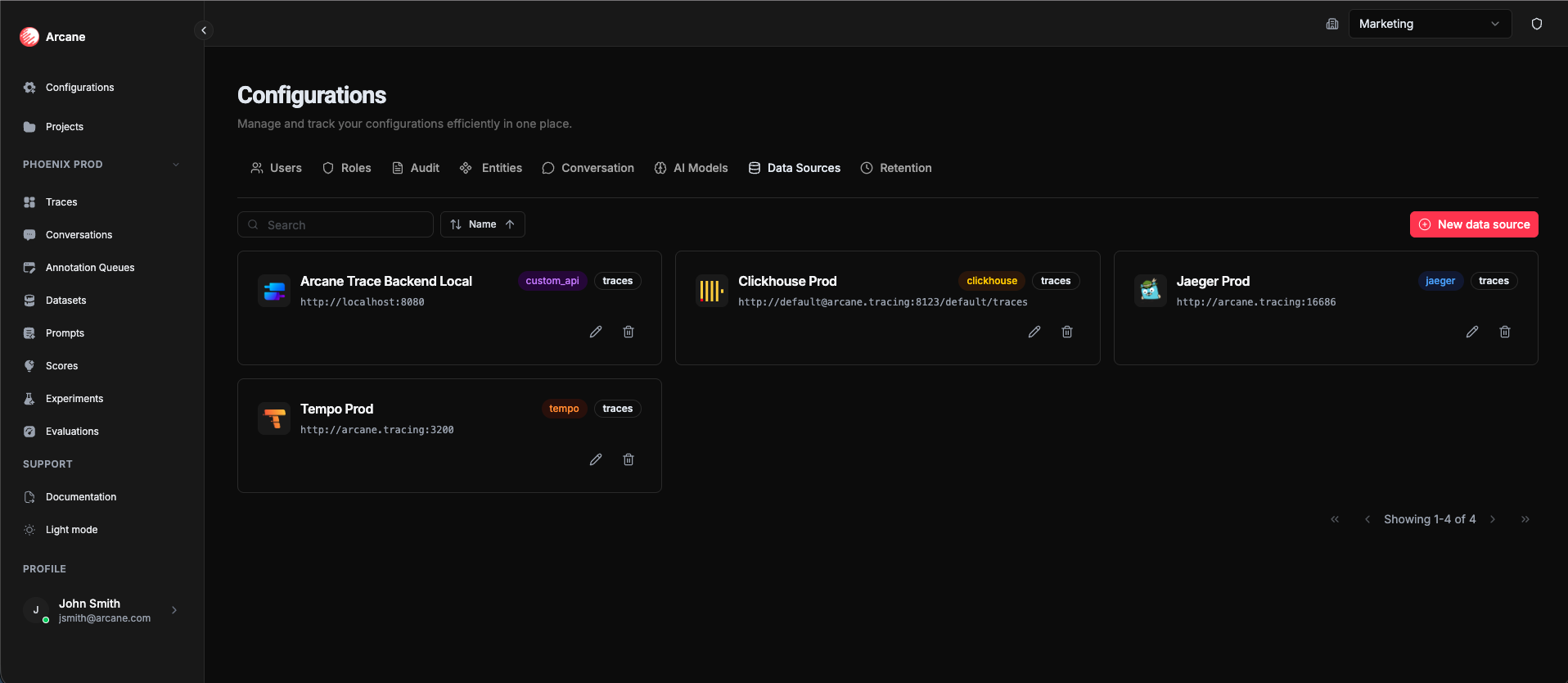Click the Tempo Prod logo thumbnail
This screenshot has width=1568, height=683.
point(274,418)
